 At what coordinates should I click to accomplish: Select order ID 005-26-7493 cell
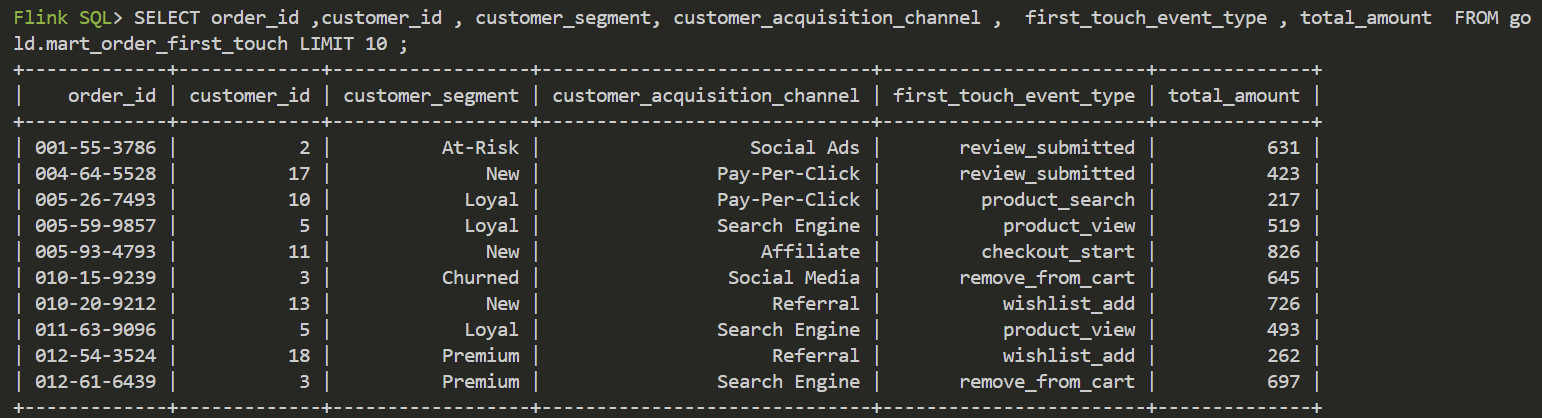(x=95, y=200)
